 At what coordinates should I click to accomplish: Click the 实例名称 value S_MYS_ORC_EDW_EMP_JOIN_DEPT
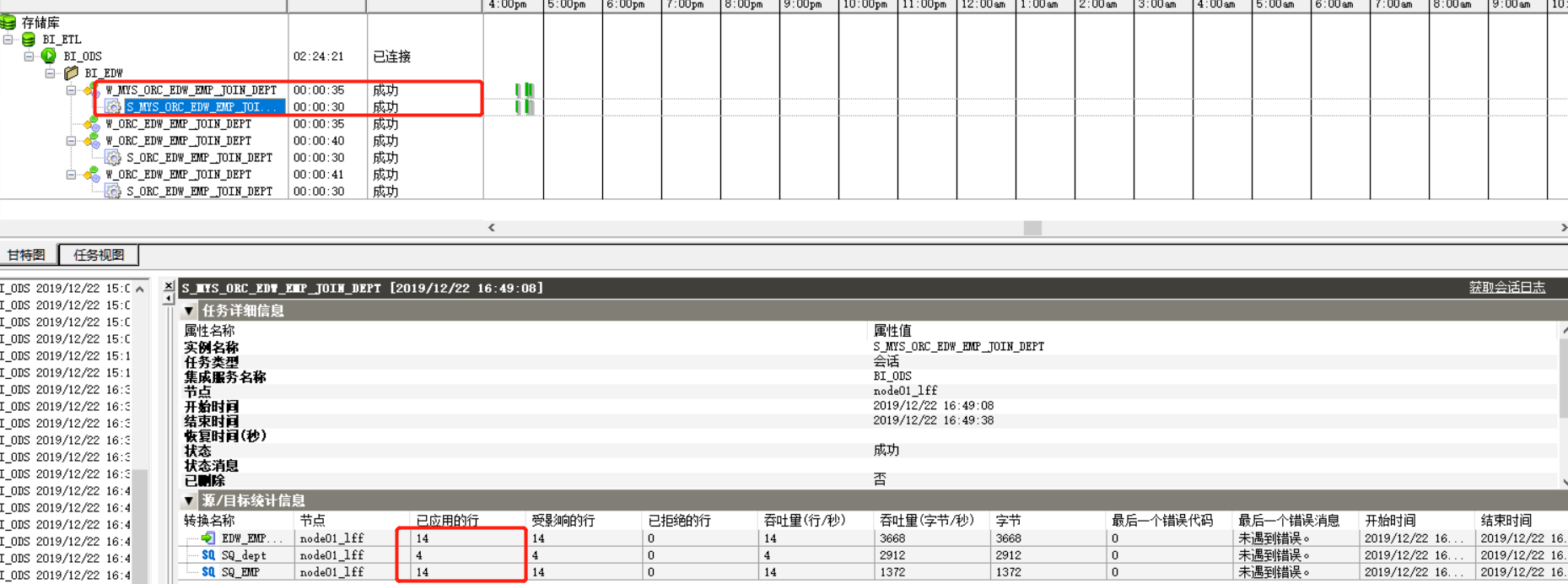958,347
